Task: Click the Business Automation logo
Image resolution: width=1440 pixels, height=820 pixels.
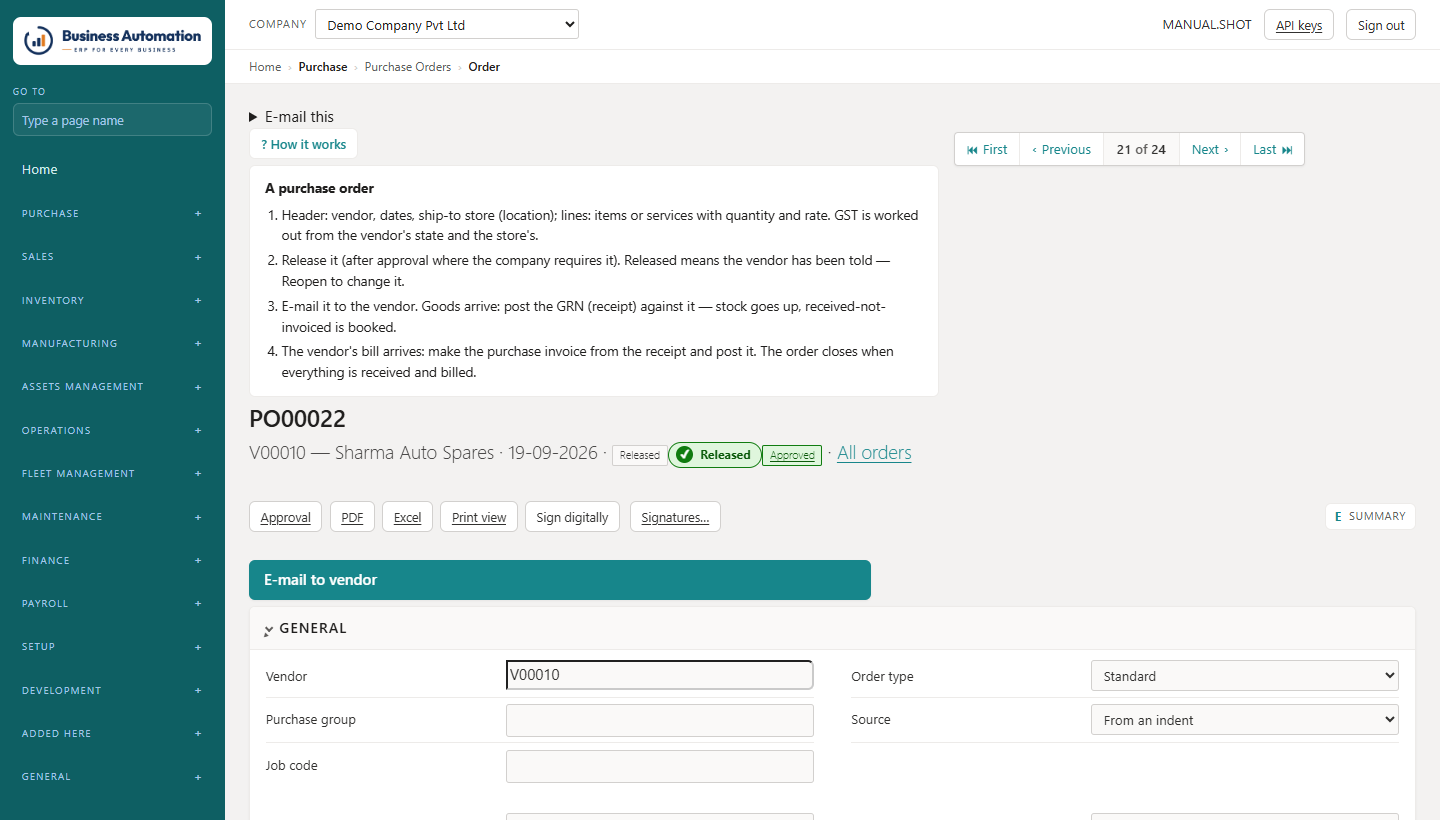Action: point(112,41)
